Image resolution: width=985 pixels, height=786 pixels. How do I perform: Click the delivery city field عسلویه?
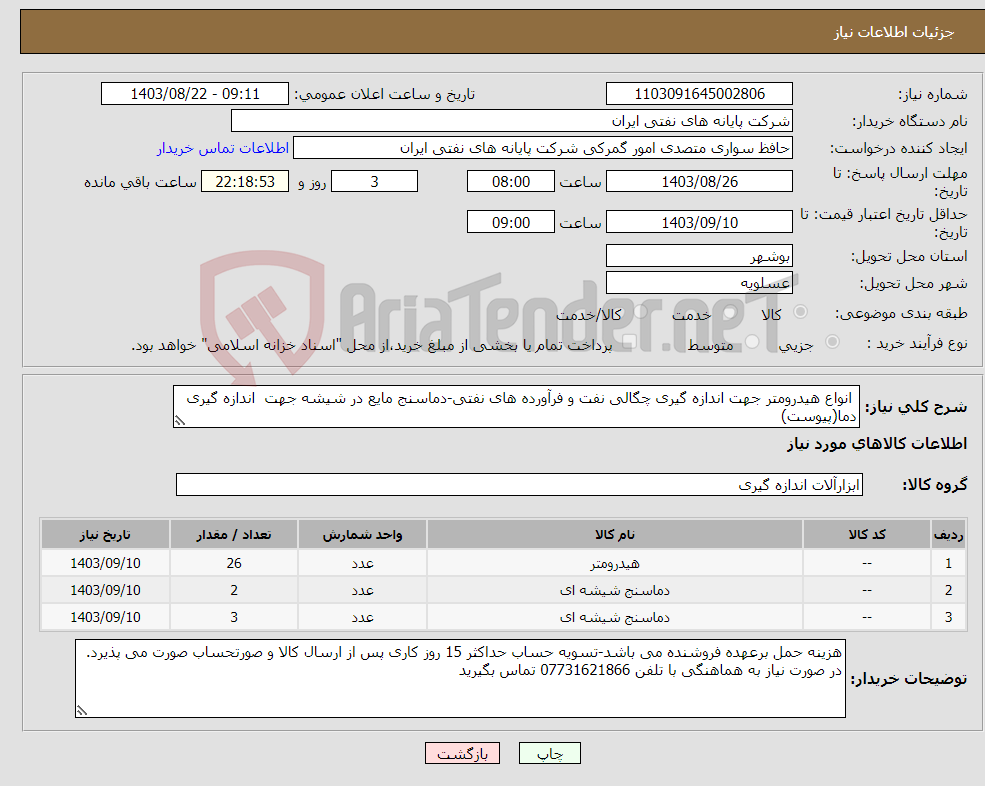699,283
